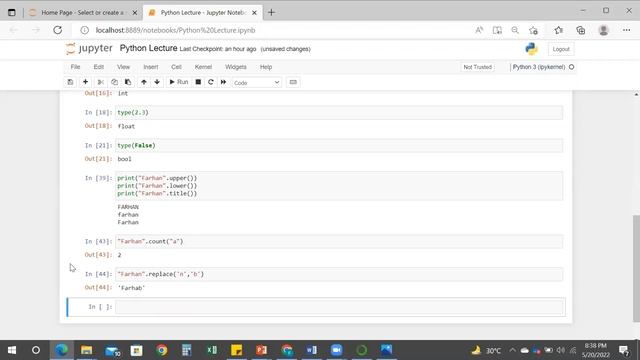Click the Not Trusted button
Image resolution: width=640 pixels, height=360 pixels.
(x=478, y=67)
